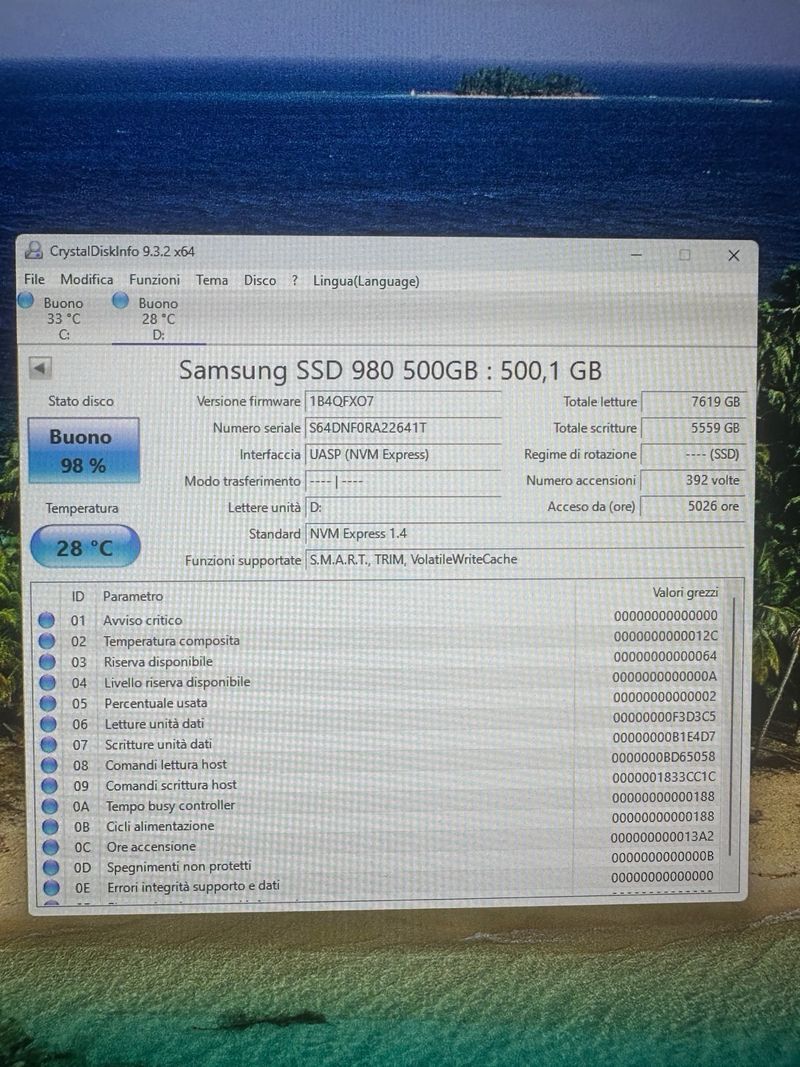
Task: Click the Numero accensioni value 392 volte
Action: click(693, 480)
